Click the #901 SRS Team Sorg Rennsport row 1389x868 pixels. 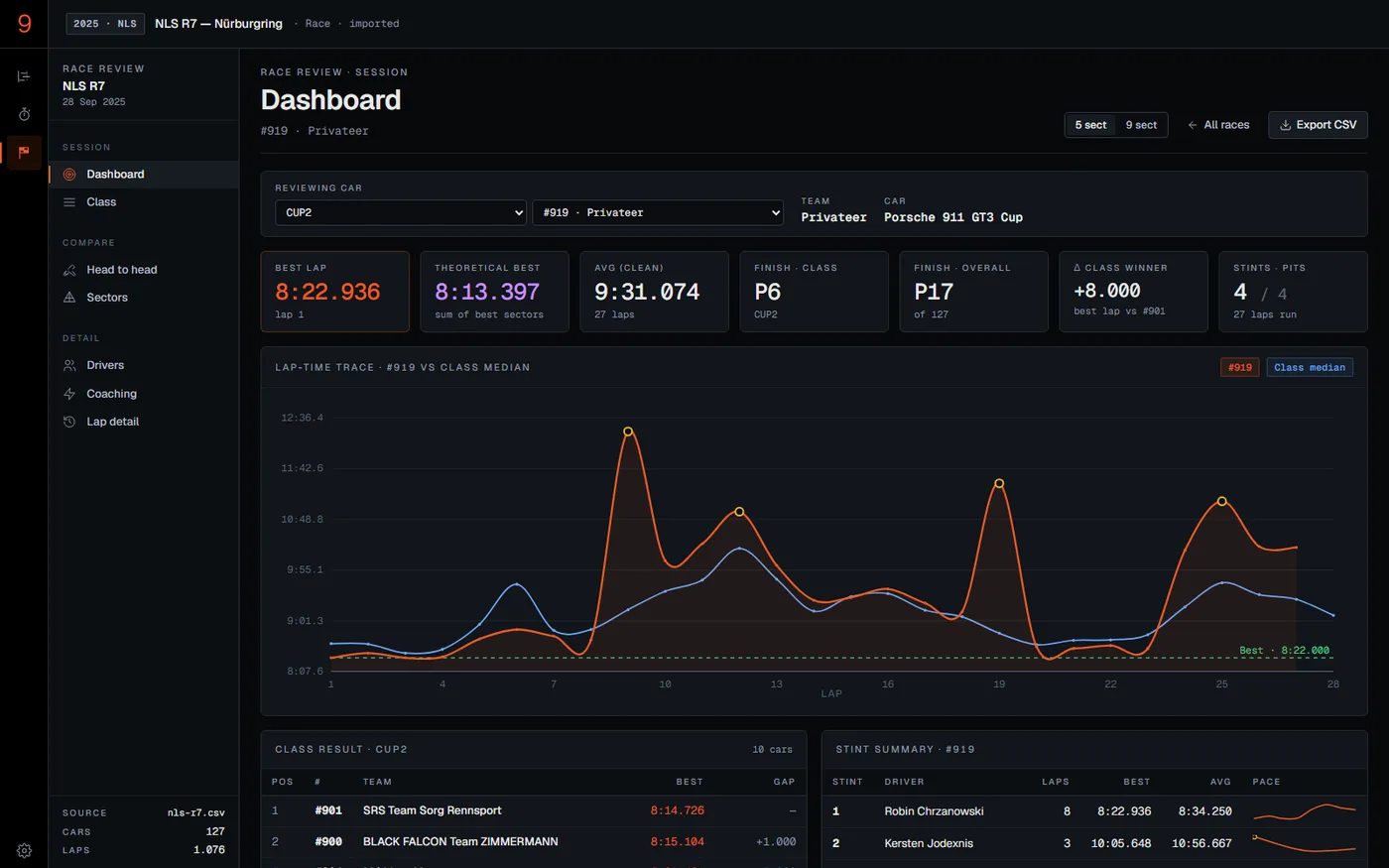coord(534,811)
